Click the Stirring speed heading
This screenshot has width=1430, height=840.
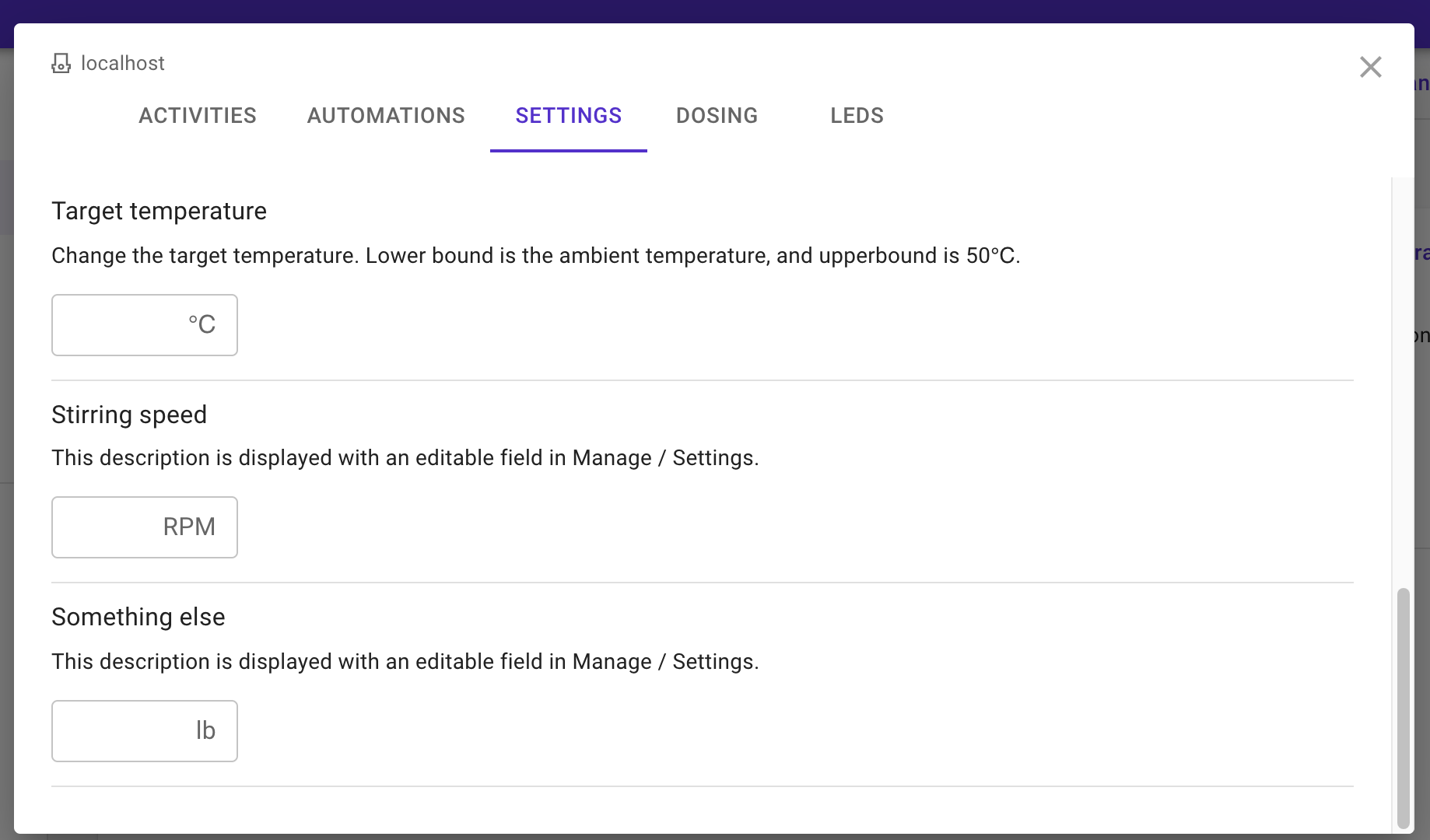click(x=129, y=415)
